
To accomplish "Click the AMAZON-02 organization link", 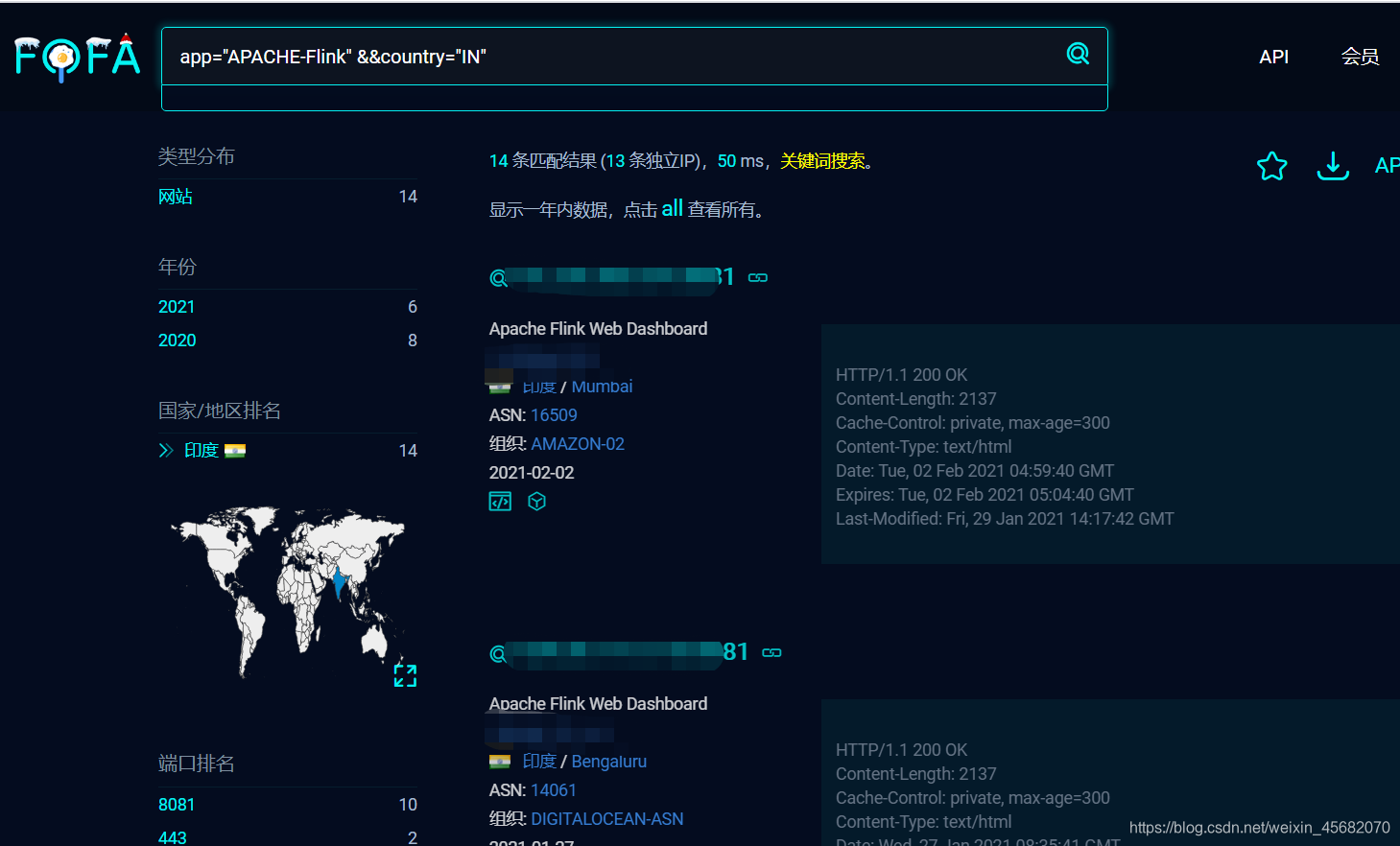I will (578, 444).
